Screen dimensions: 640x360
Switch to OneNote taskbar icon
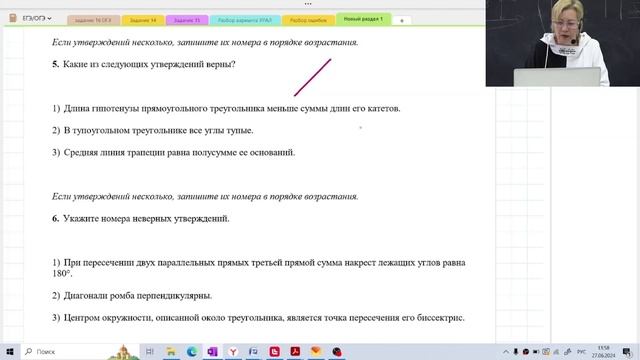pyautogui.click(x=213, y=351)
